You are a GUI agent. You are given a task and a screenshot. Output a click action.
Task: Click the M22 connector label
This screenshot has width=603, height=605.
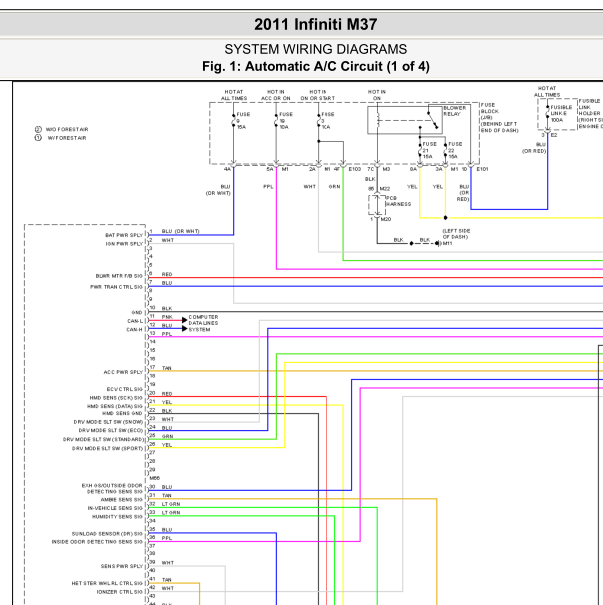coord(385,189)
